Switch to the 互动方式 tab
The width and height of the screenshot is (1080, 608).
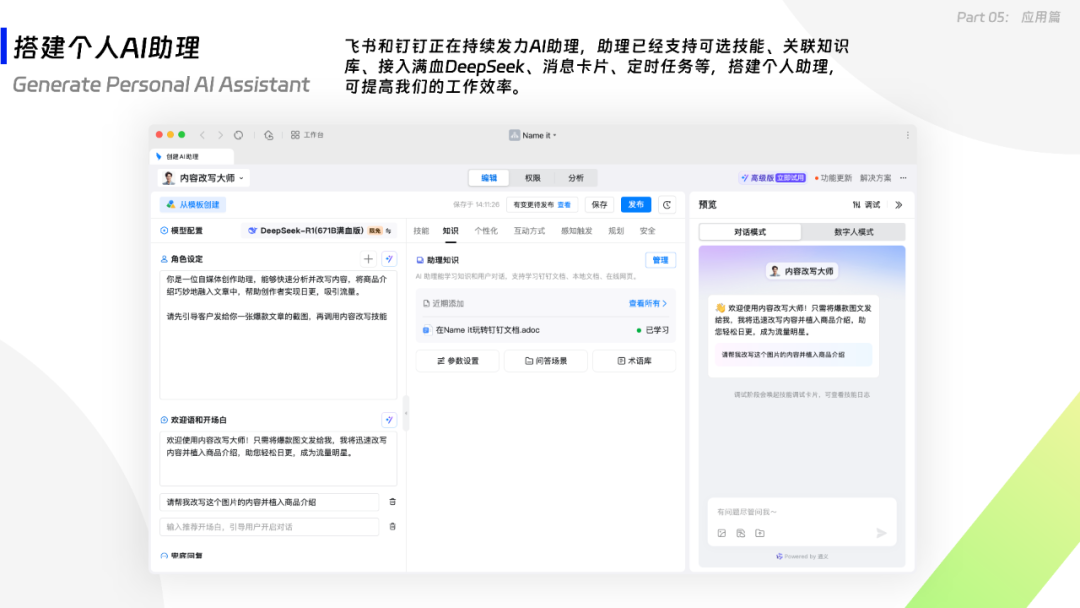[529, 231]
